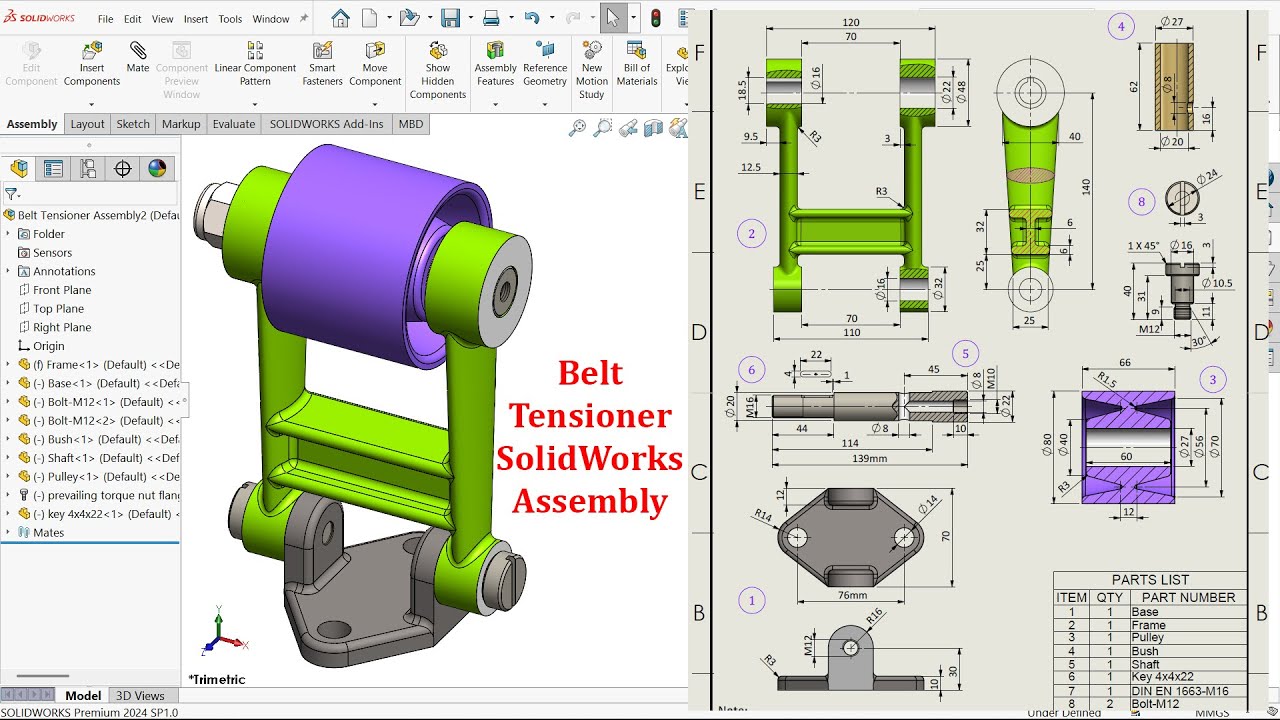Click Show Hidden Components
This screenshot has height=720, width=1280.
[x=438, y=70]
